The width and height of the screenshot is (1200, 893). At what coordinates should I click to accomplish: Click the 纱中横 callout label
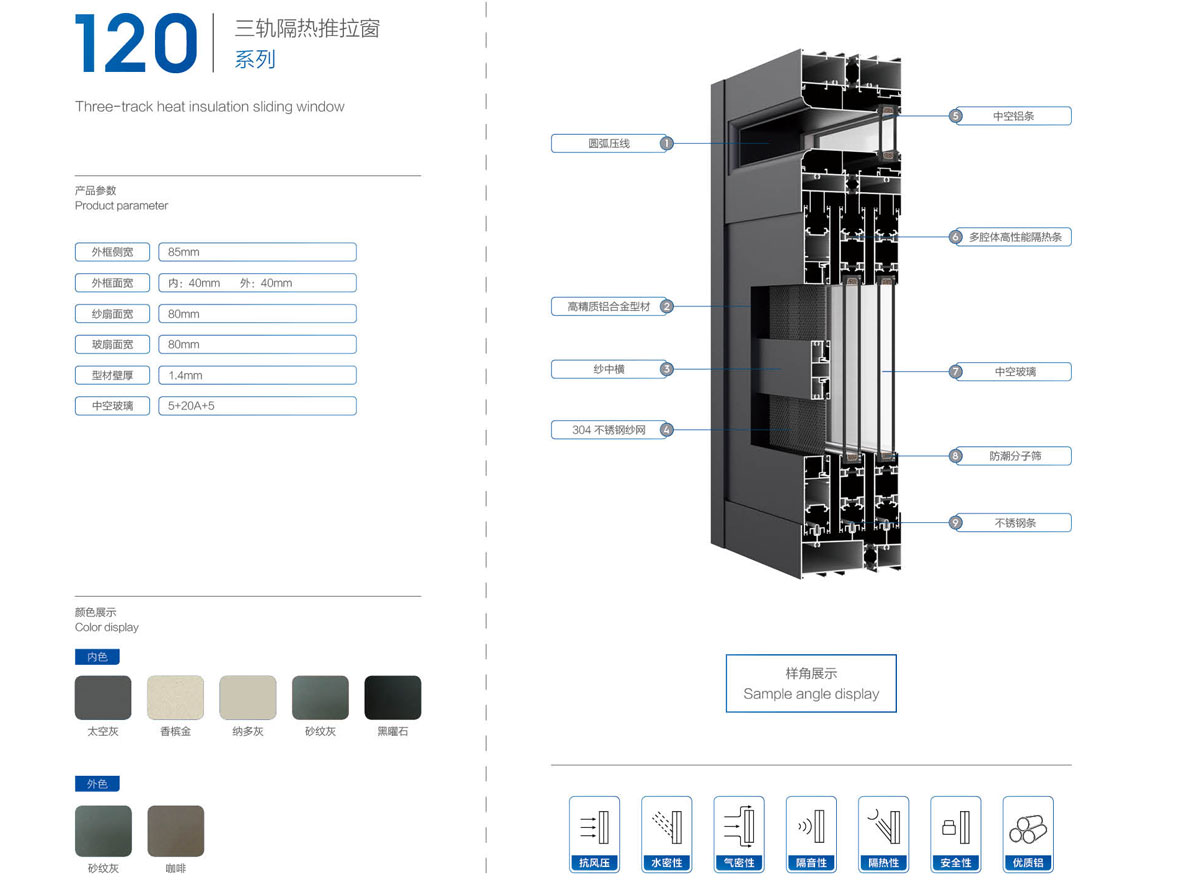(609, 369)
